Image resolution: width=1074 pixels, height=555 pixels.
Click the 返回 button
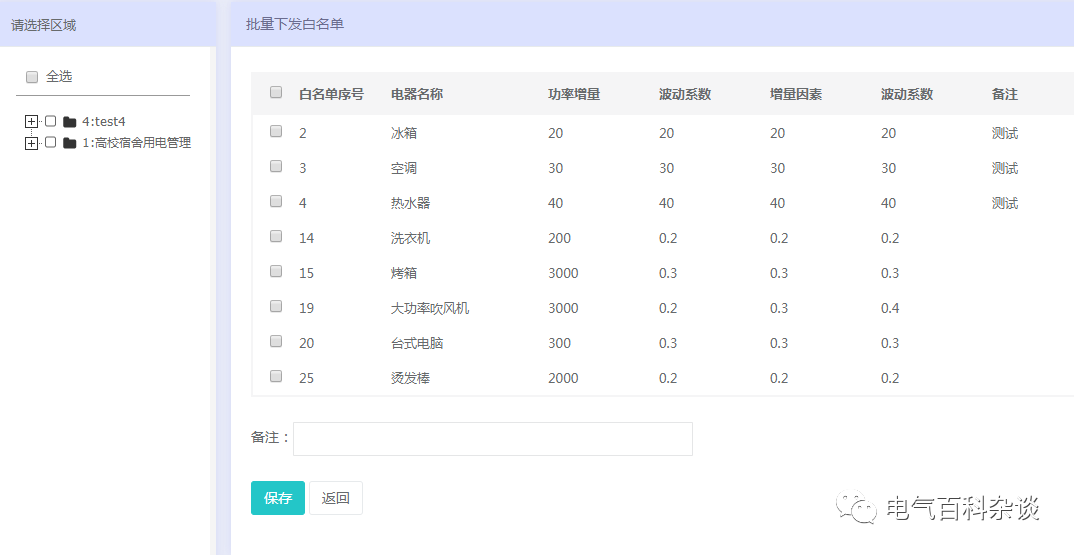pyautogui.click(x=336, y=498)
